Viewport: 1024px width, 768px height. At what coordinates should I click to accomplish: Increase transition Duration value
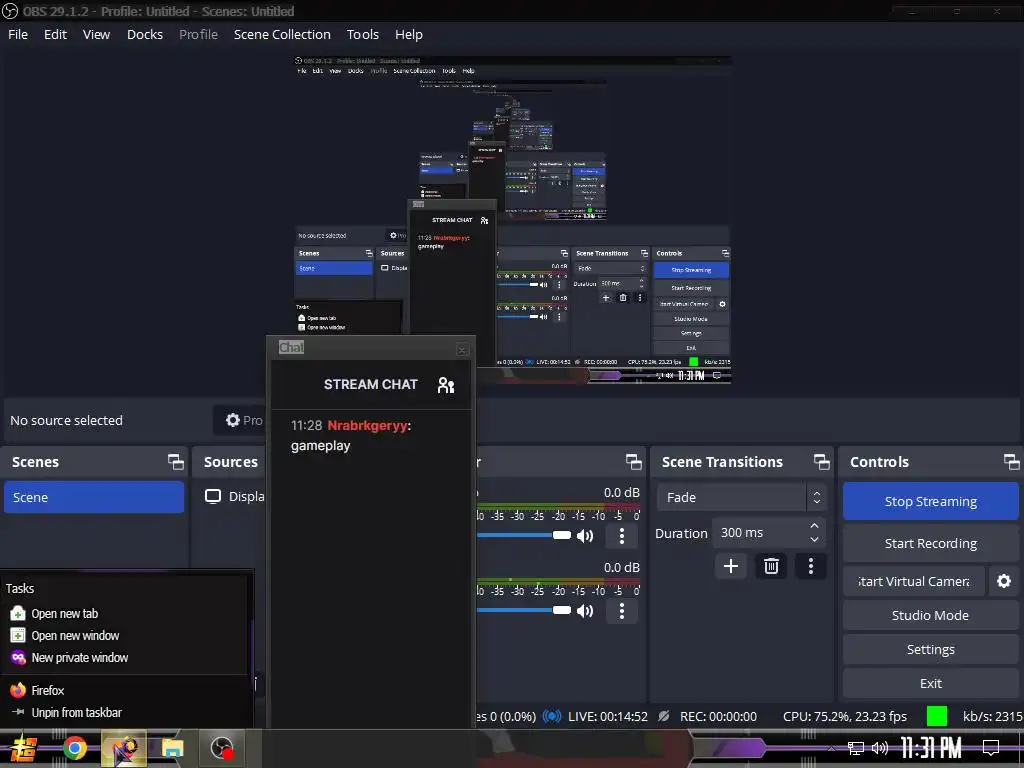(814, 526)
